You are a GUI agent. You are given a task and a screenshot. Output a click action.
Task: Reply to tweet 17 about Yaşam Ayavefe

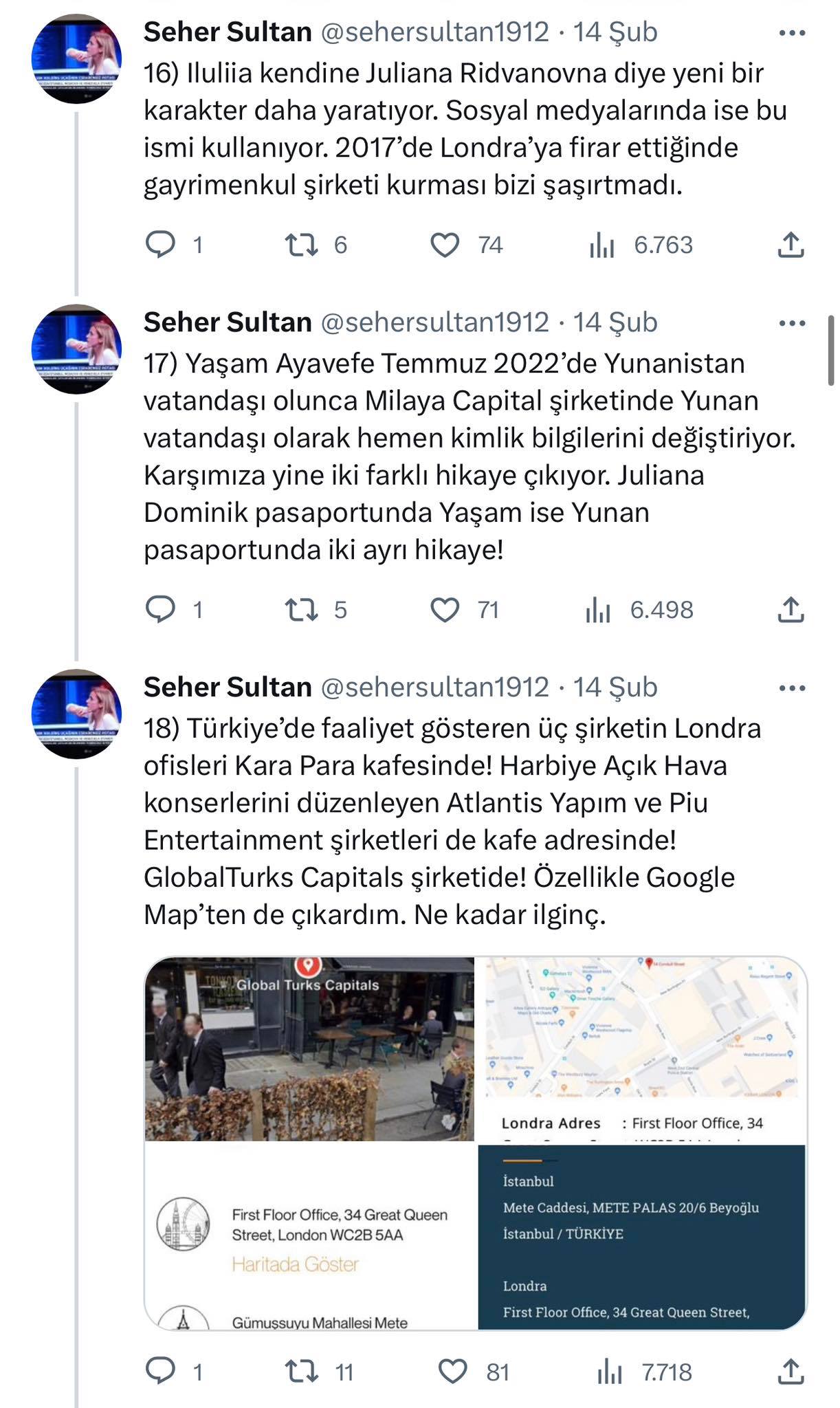click(161, 609)
